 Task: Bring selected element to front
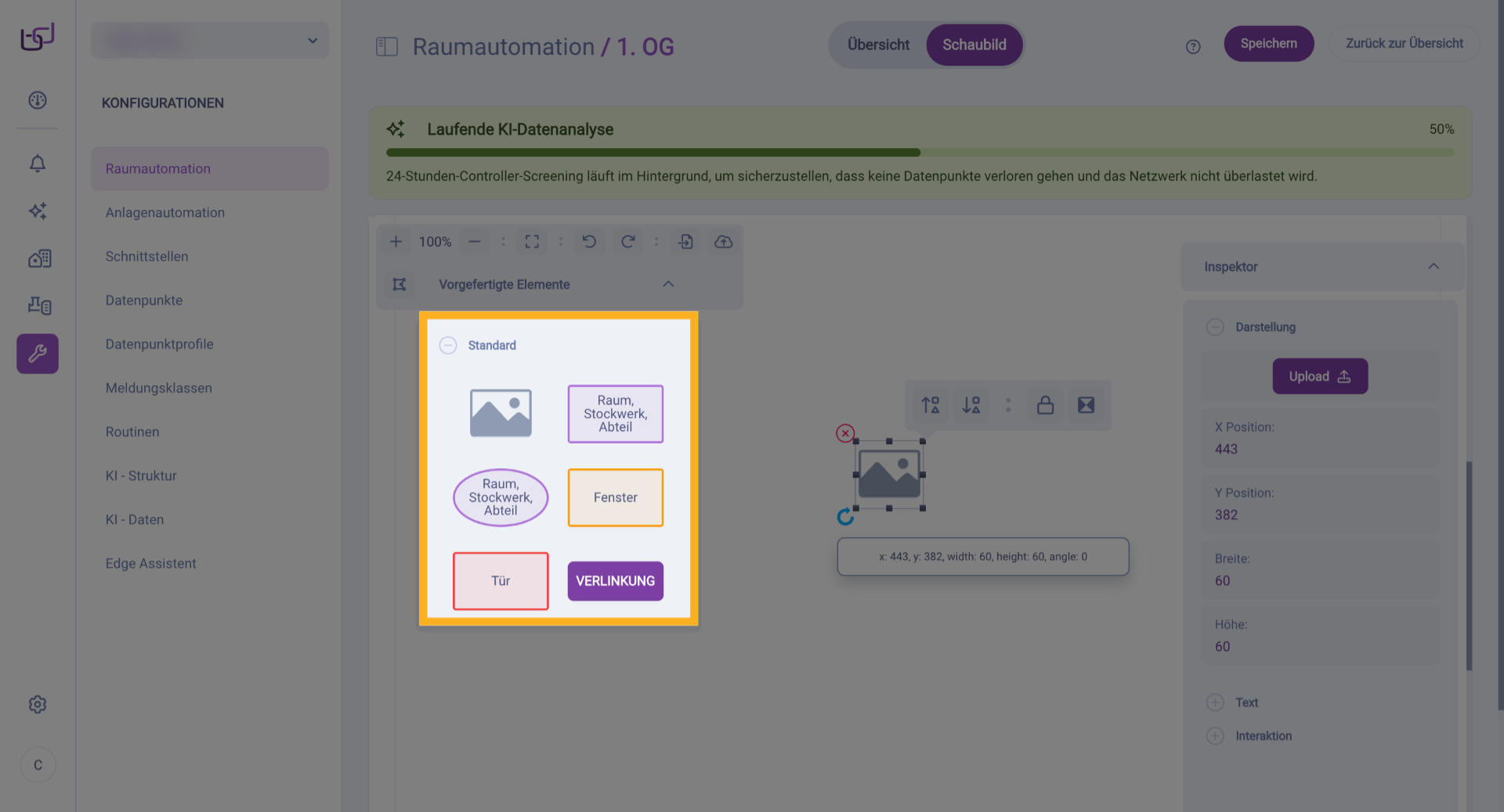coord(931,405)
